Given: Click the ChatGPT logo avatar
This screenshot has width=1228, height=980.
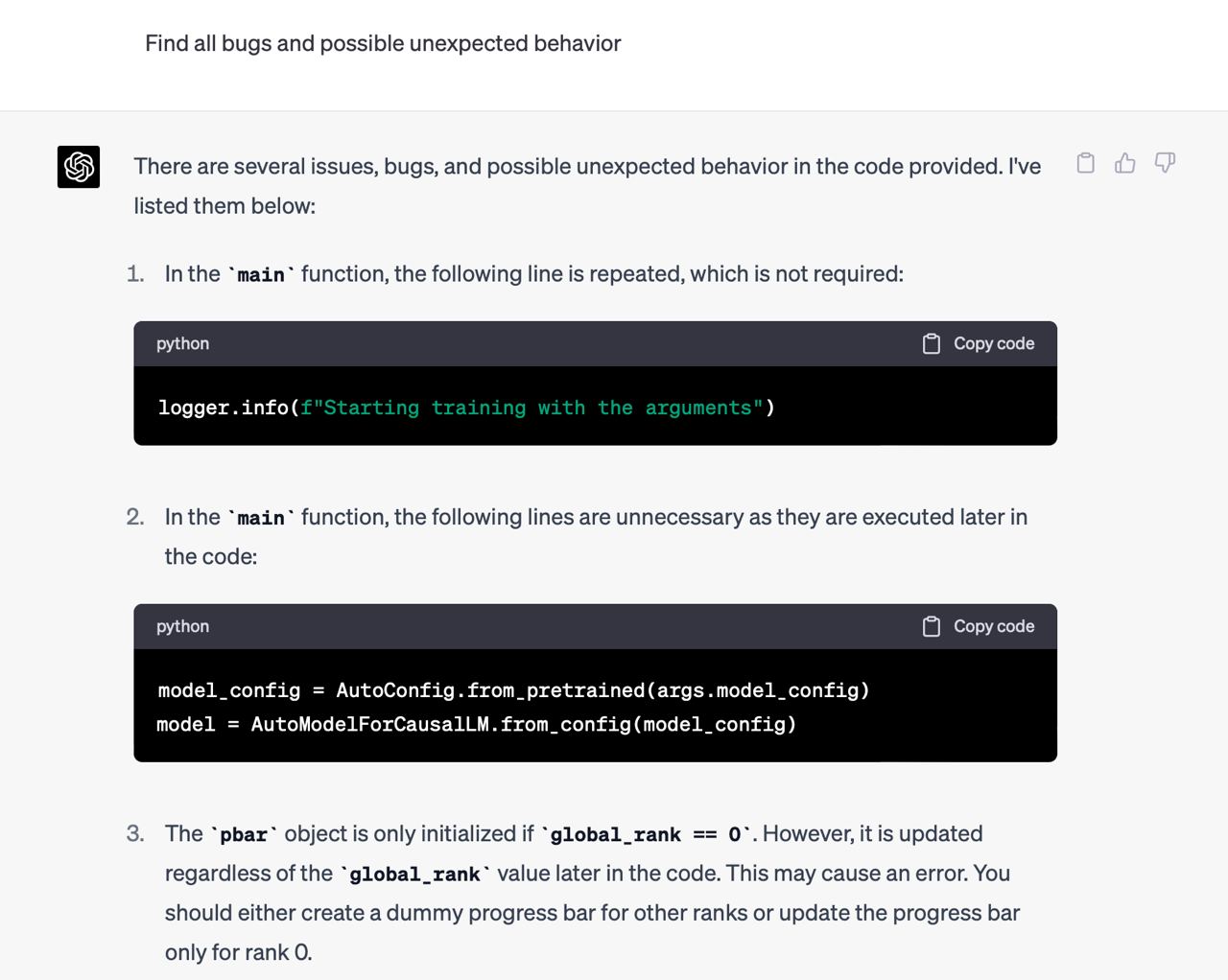Looking at the screenshot, I should (79, 167).
